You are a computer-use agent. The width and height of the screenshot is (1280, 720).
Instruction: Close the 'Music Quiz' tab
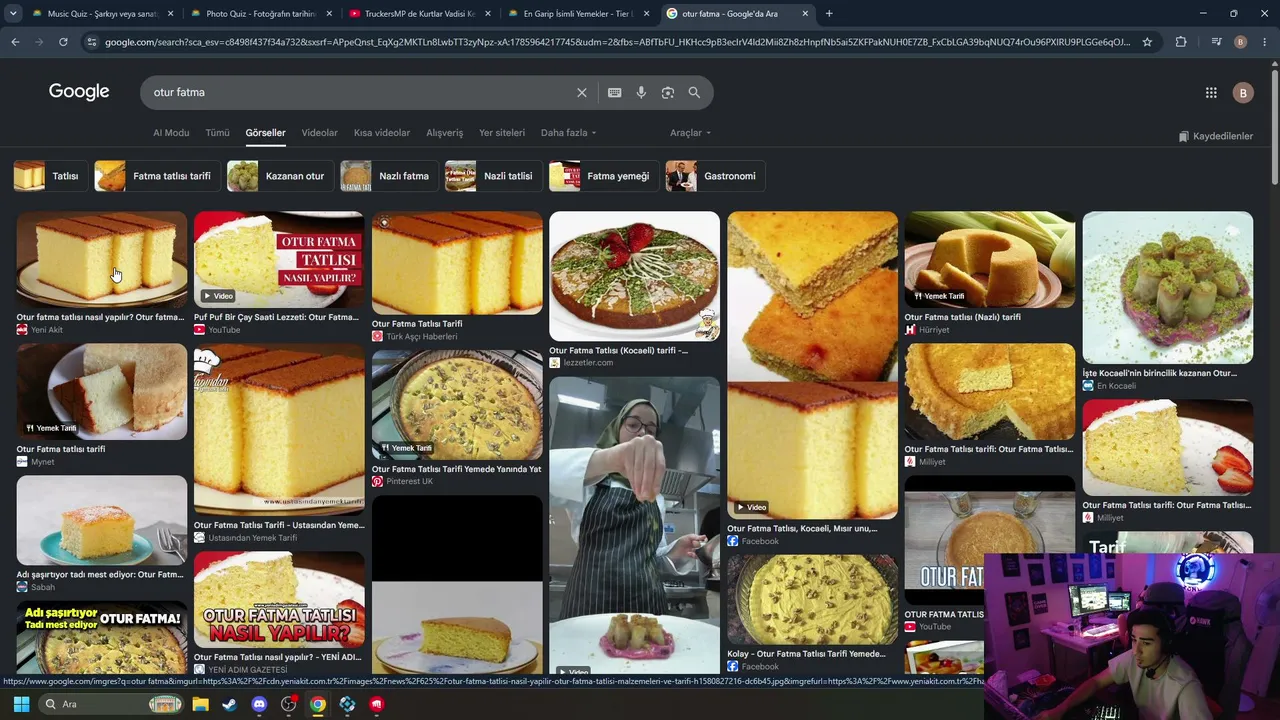(x=170, y=14)
